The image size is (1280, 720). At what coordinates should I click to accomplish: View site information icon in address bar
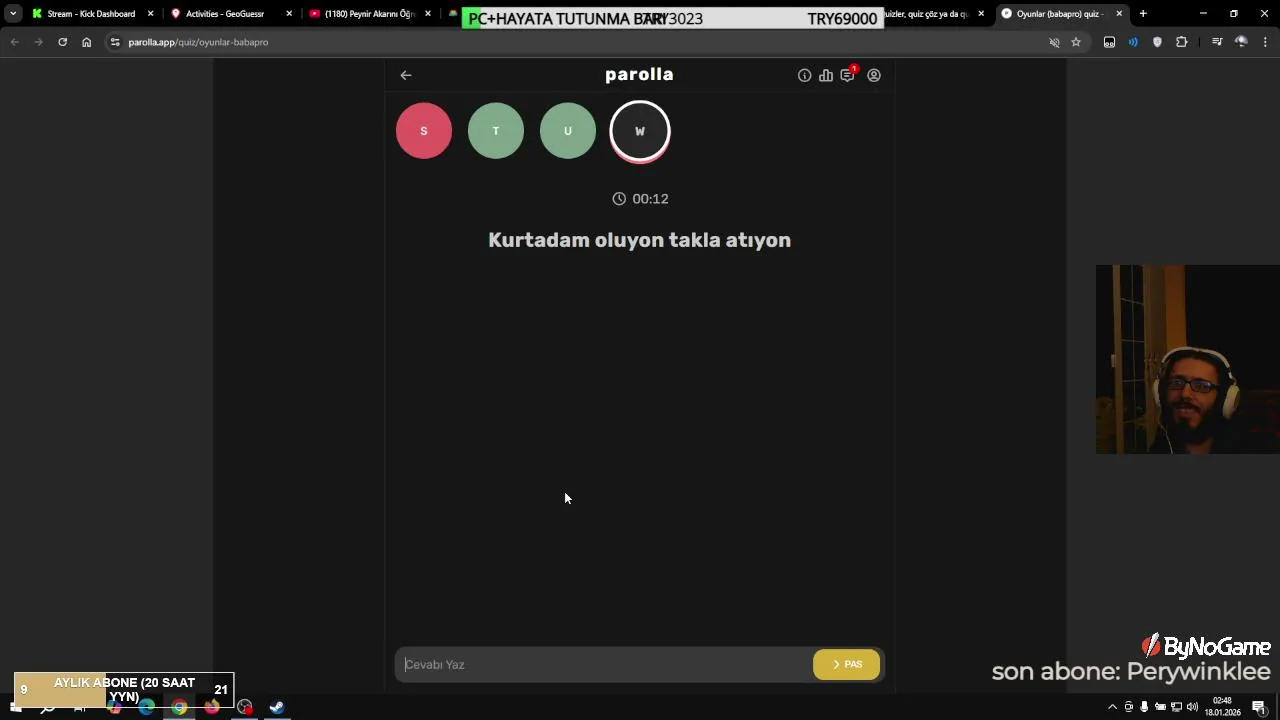click(115, 42)
